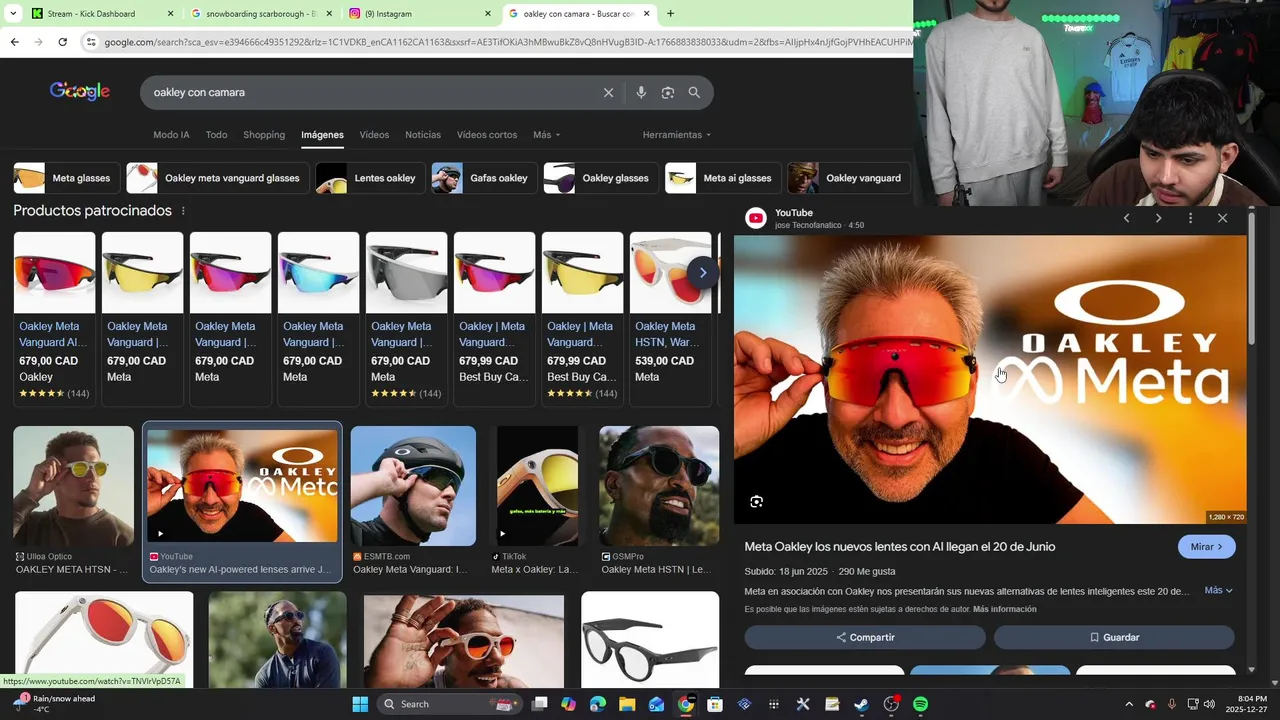
Task: Open Windows Start menu
Action: pos(360,704)
